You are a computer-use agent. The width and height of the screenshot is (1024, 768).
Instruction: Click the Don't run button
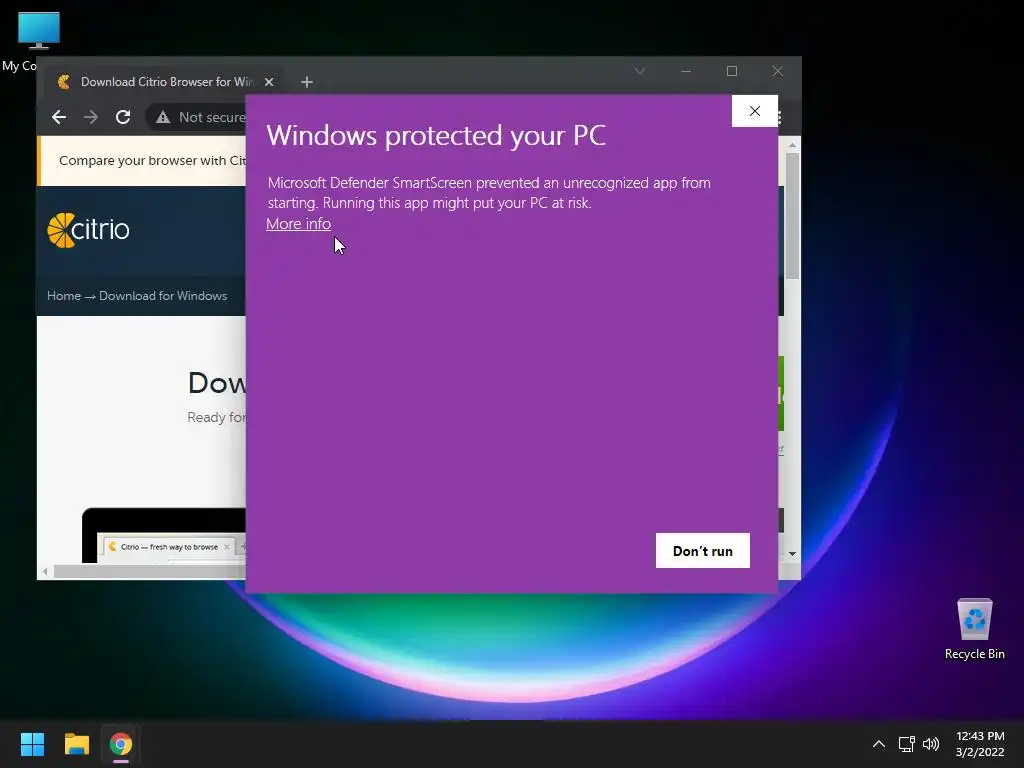[703, 551]
